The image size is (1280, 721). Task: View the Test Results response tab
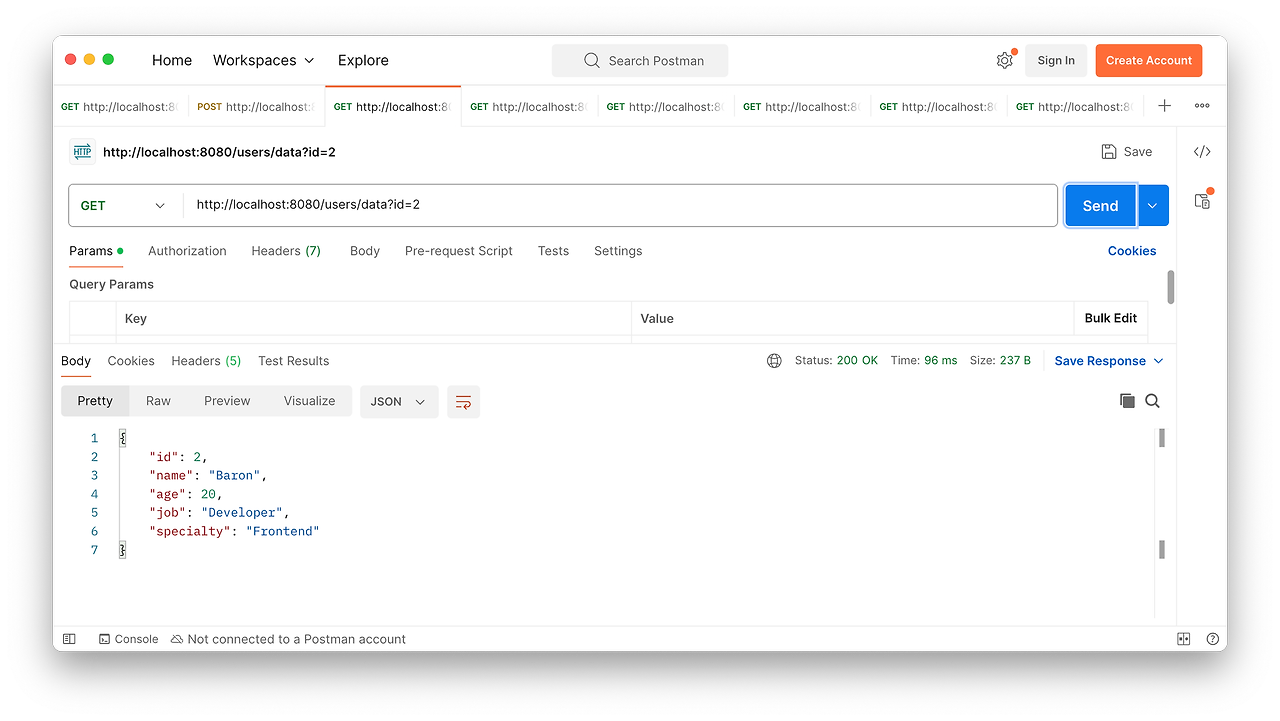pos(294,361)
